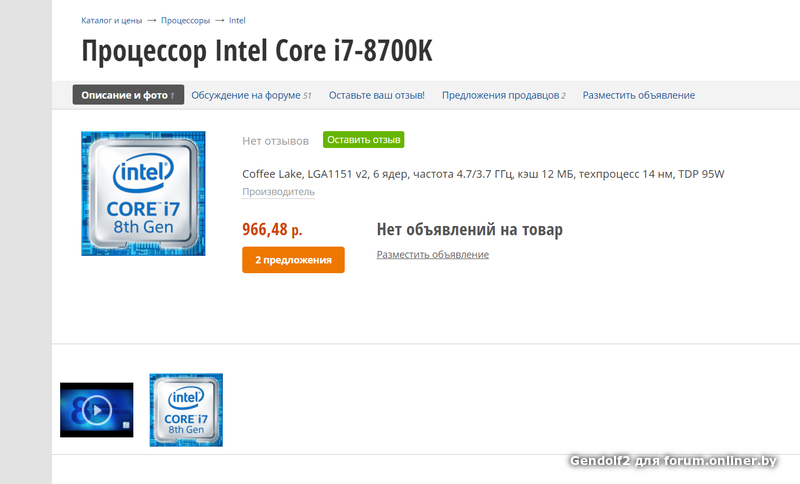Click the green Оставить отзыв button
Image resolution: width=800 pixels, height=484 pixels.
363,140
